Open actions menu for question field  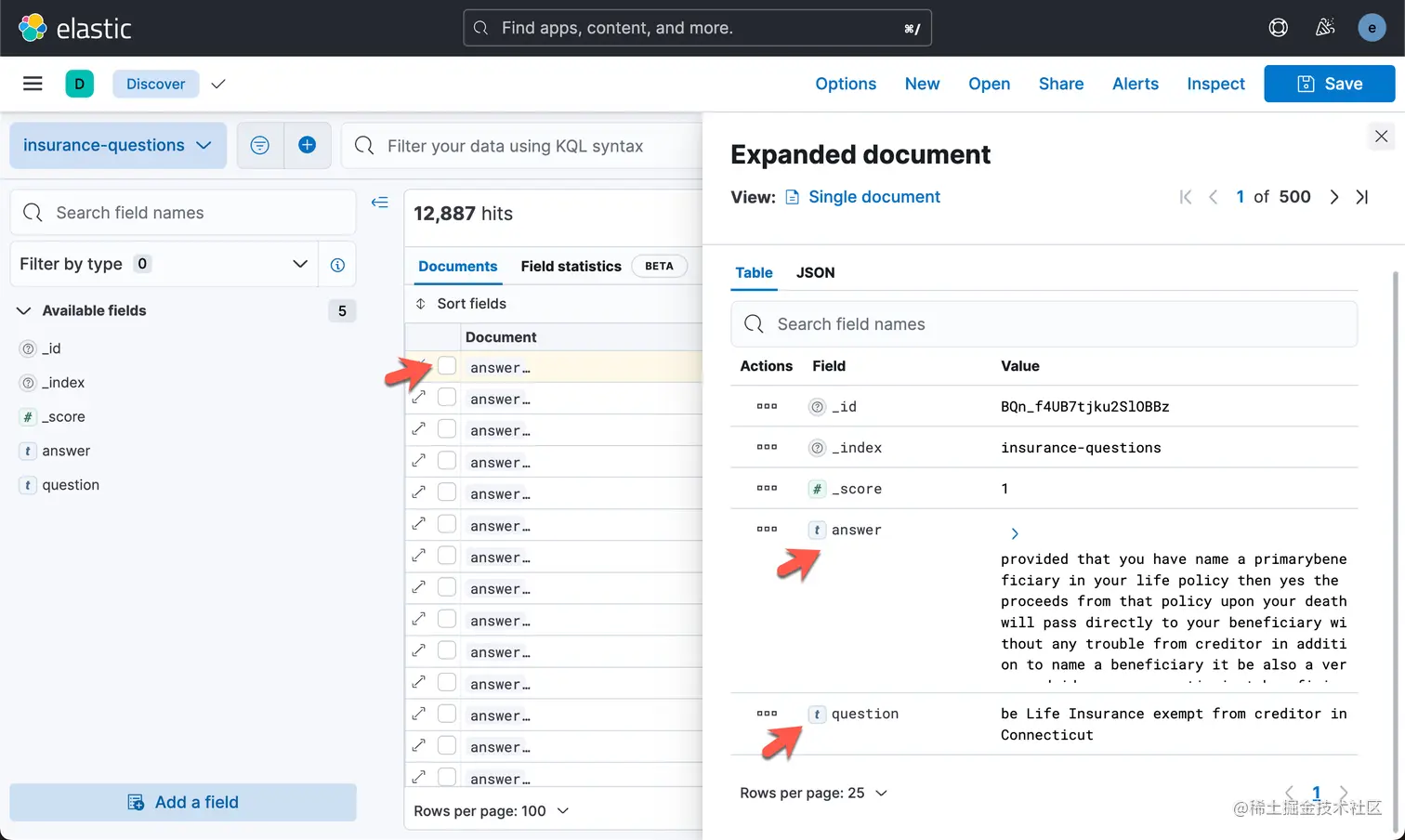(x=767, y=713)
